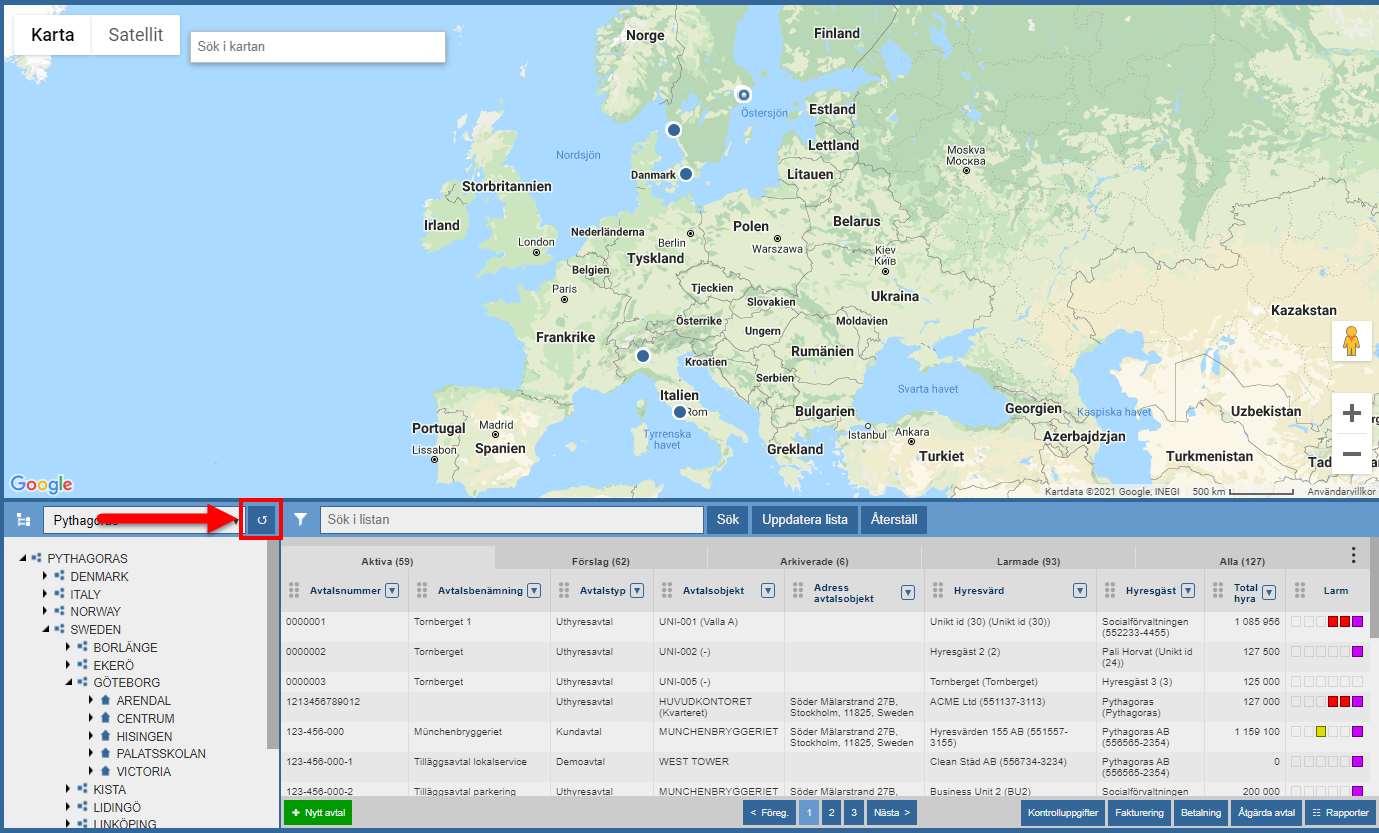Click the refresh icon next to Pythagoras dropdown

pos(261,520)
